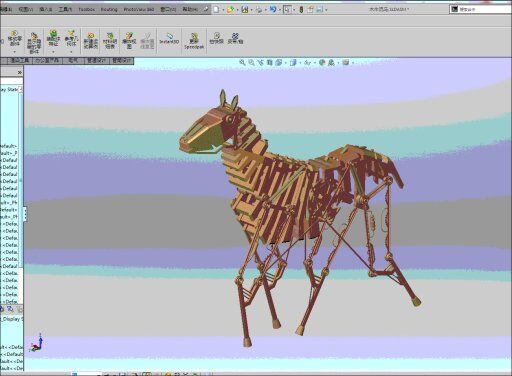The width and height of the screenshot is (512, 376).
Task: Collapse the feature tree panel handle
Action: coord(25,214)
